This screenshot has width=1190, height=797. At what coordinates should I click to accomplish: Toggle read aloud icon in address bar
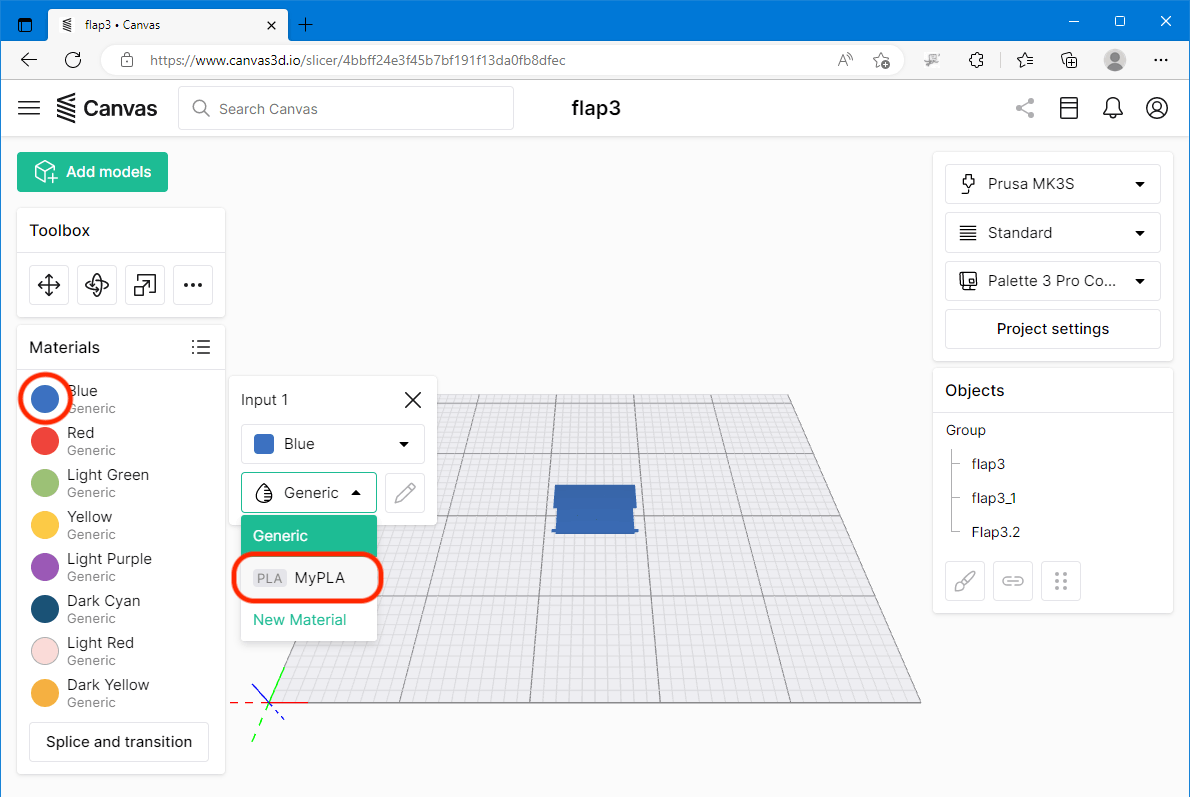click(845, 61)
